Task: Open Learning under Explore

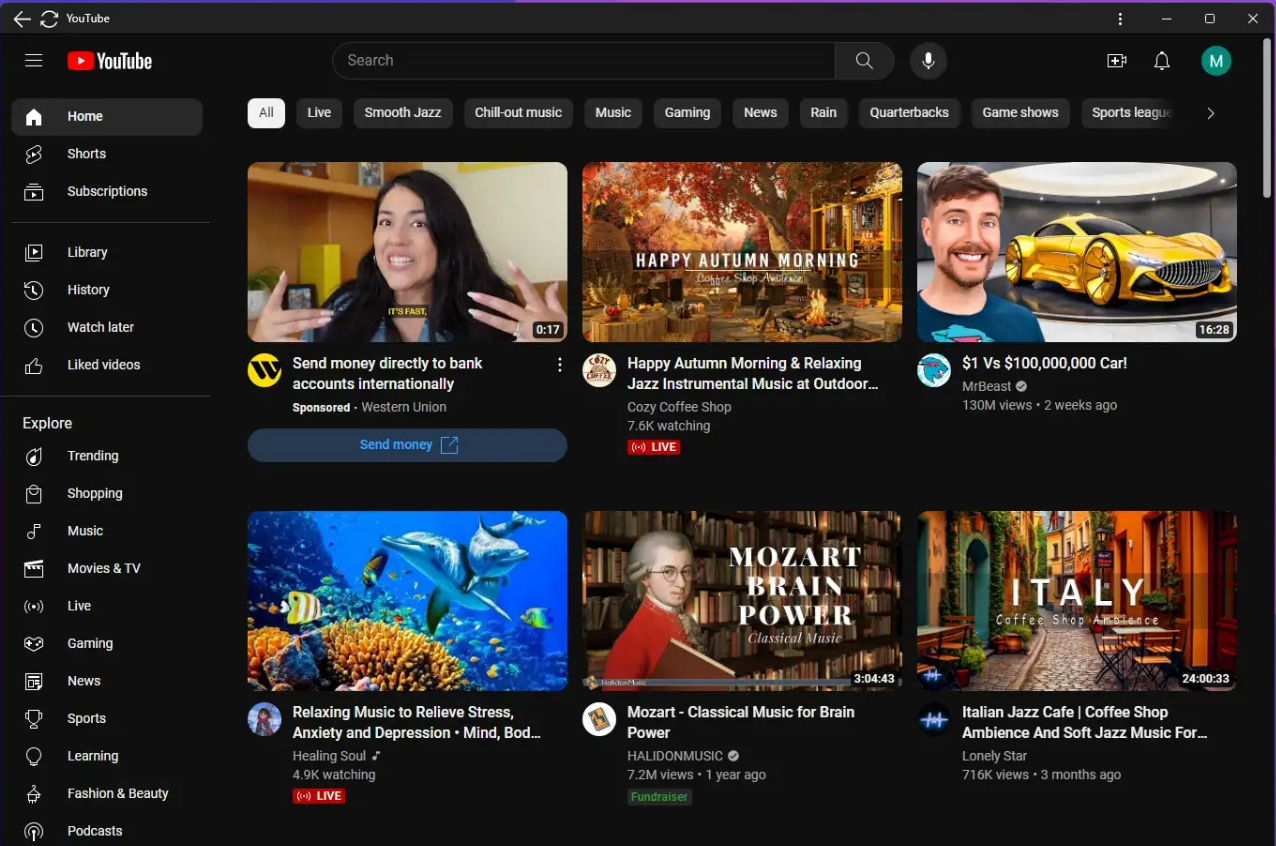Action: 107,756
